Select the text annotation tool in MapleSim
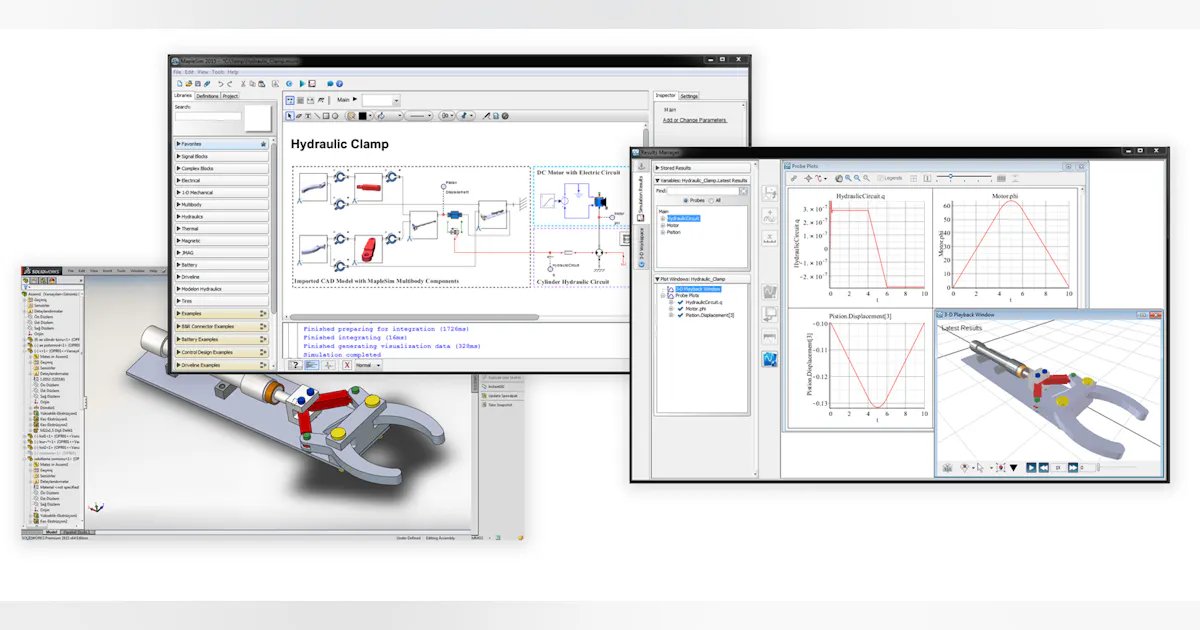This screenshot has height=630, width=1200. 308,116
